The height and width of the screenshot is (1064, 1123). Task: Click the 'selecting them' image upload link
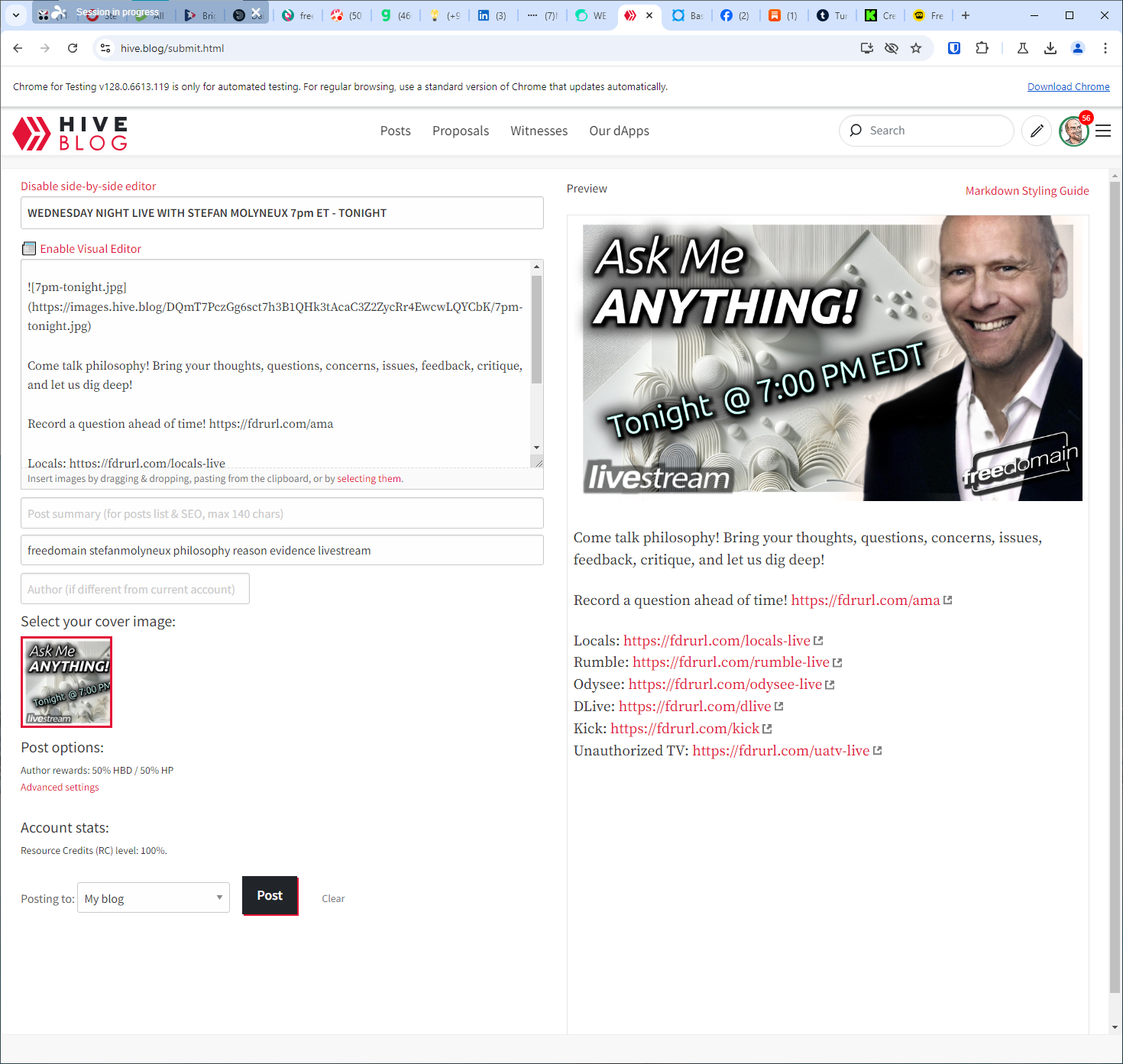pos(369,479)
